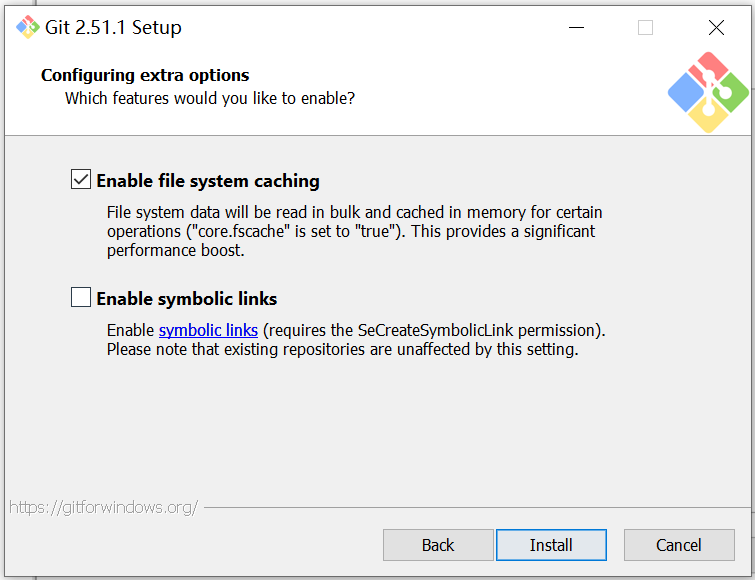Image resolution: width=755 pixels, height=580 pixels.
Task: Click the 'Git 2.51.1 Setup' window title
Action: tap(114, 28)
